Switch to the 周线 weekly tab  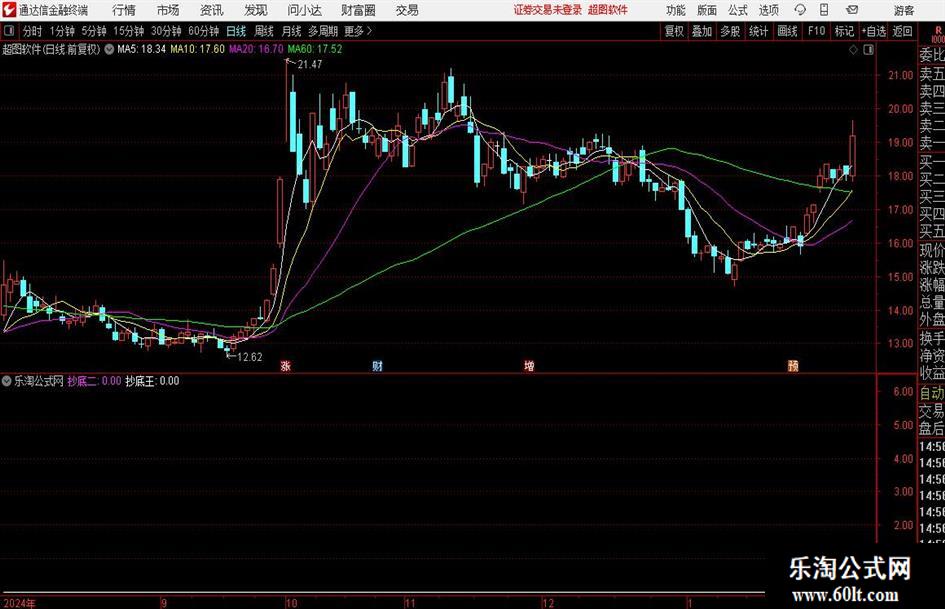[264, 31]
